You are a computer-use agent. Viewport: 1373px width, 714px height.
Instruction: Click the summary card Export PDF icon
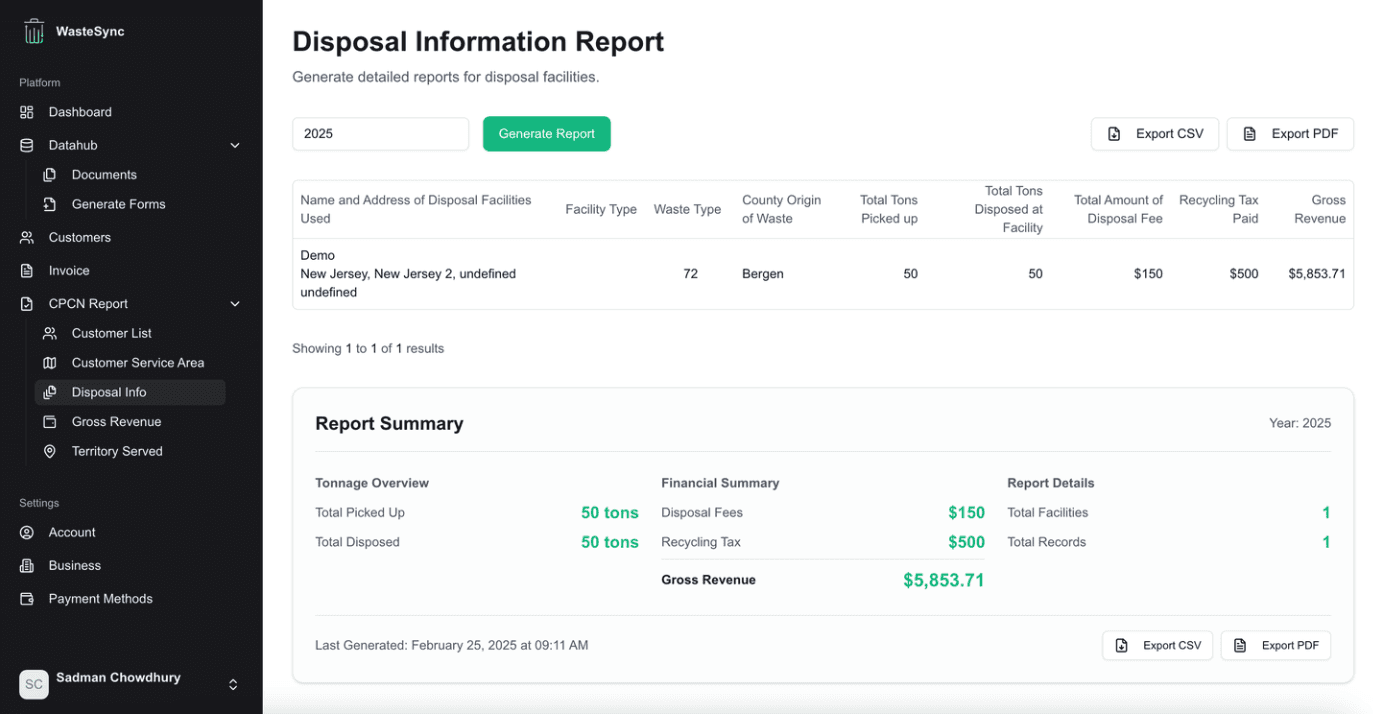[x=1240, y=645]
